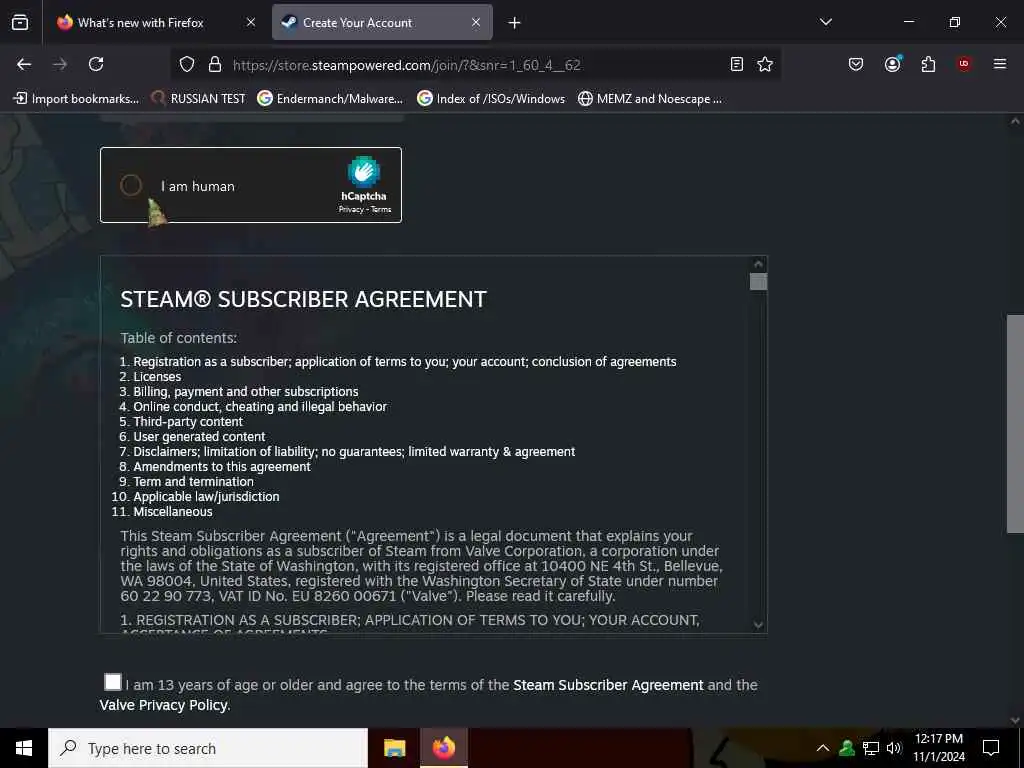Jump to Miscellaneous section
The height and width of the screenshot is (768, 1024).
point(173,512)
